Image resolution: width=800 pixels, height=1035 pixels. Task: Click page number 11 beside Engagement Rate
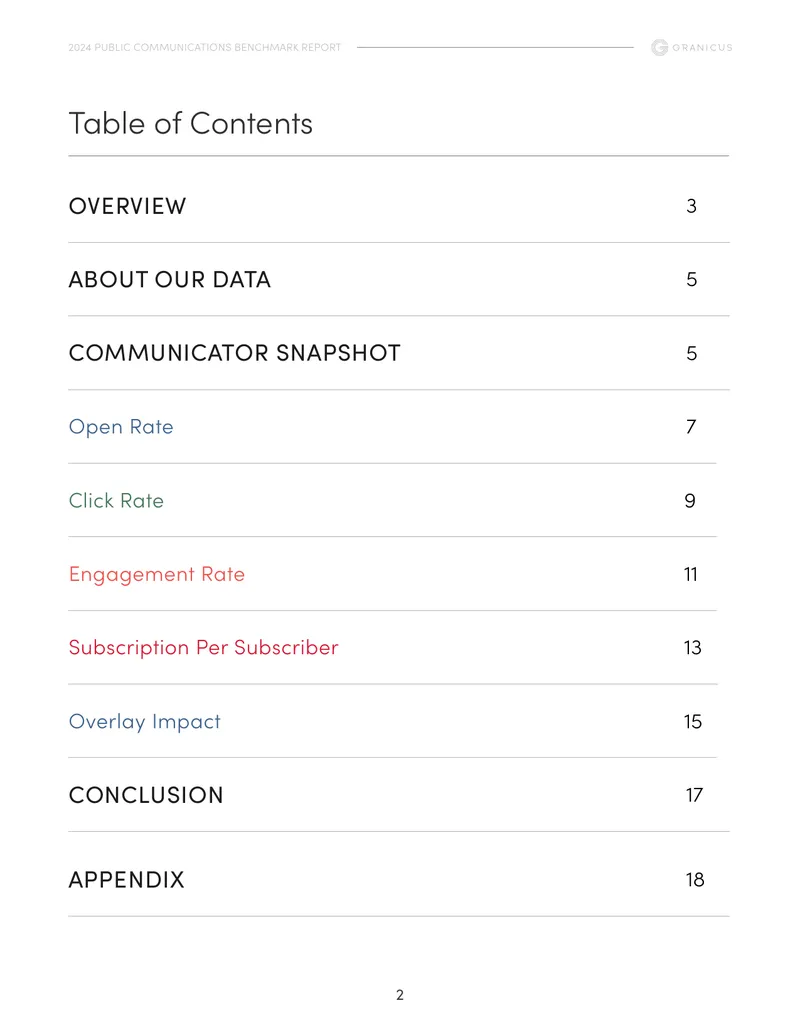tap(690, 574)
